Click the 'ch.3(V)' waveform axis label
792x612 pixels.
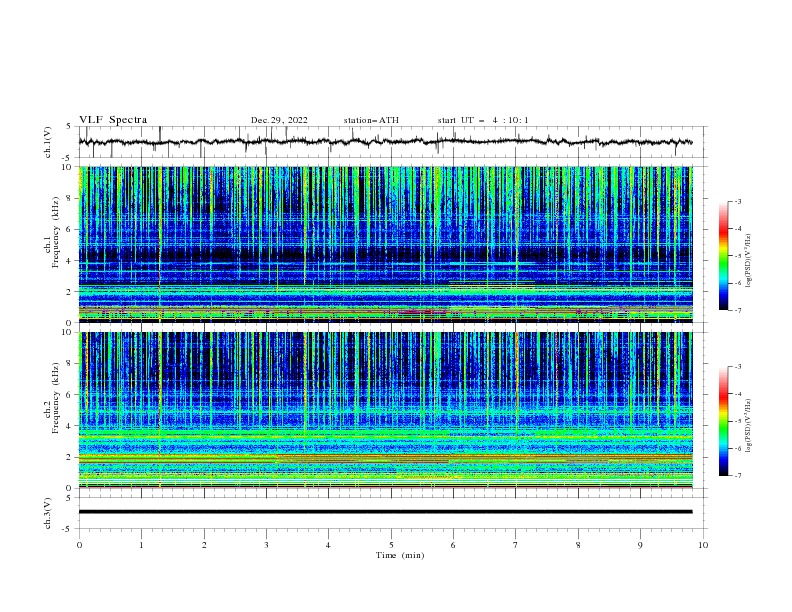(x=47, y=513)
